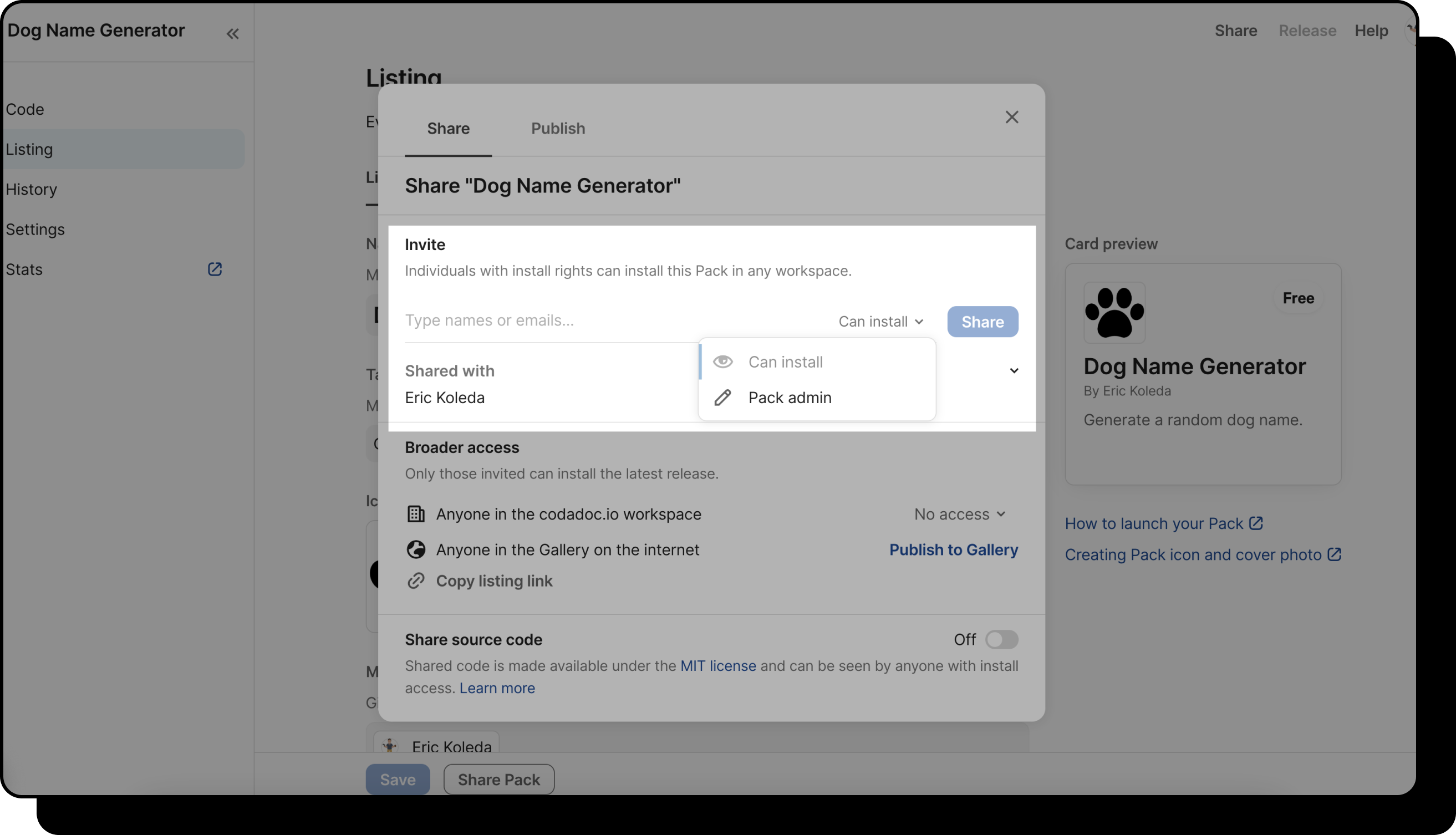Click the pencil icon for Pack admin
Image resolution: width=1456 pixels, height=835 pixels.
coord(722,398)
